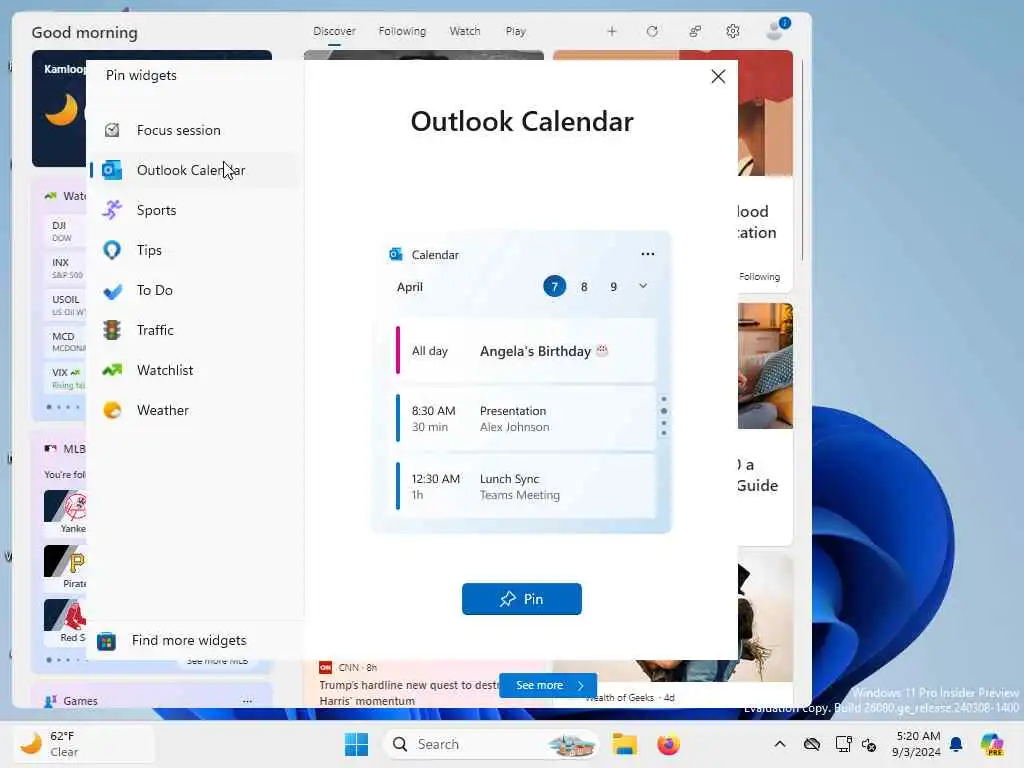Open the feed personalization icon beside refresh
This screenshot has height=768, width=1024.
click(695, 31)
